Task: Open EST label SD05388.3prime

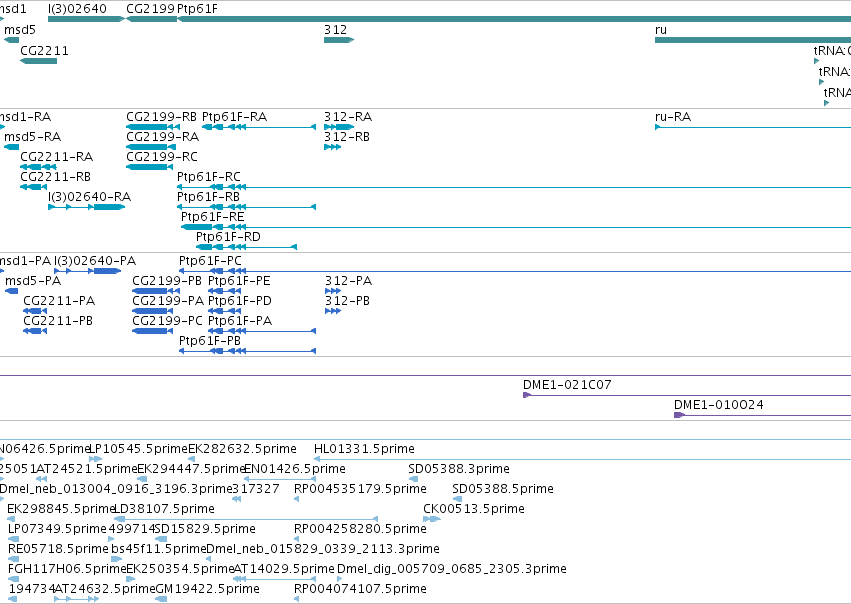Action: (x=459, y=469)
